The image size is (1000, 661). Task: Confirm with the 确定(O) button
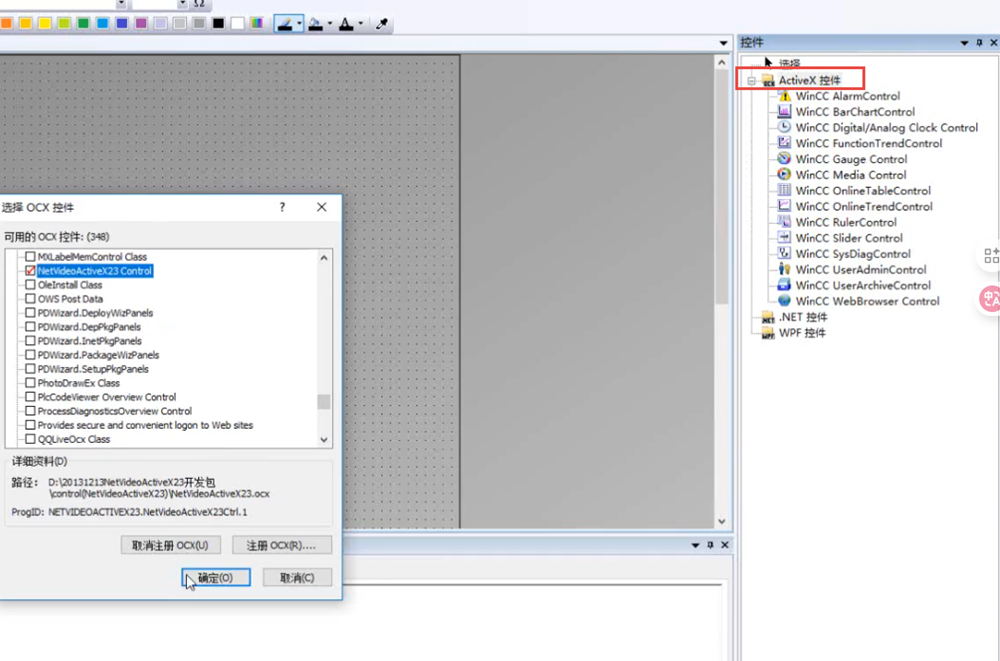click(x=216, y=578)
